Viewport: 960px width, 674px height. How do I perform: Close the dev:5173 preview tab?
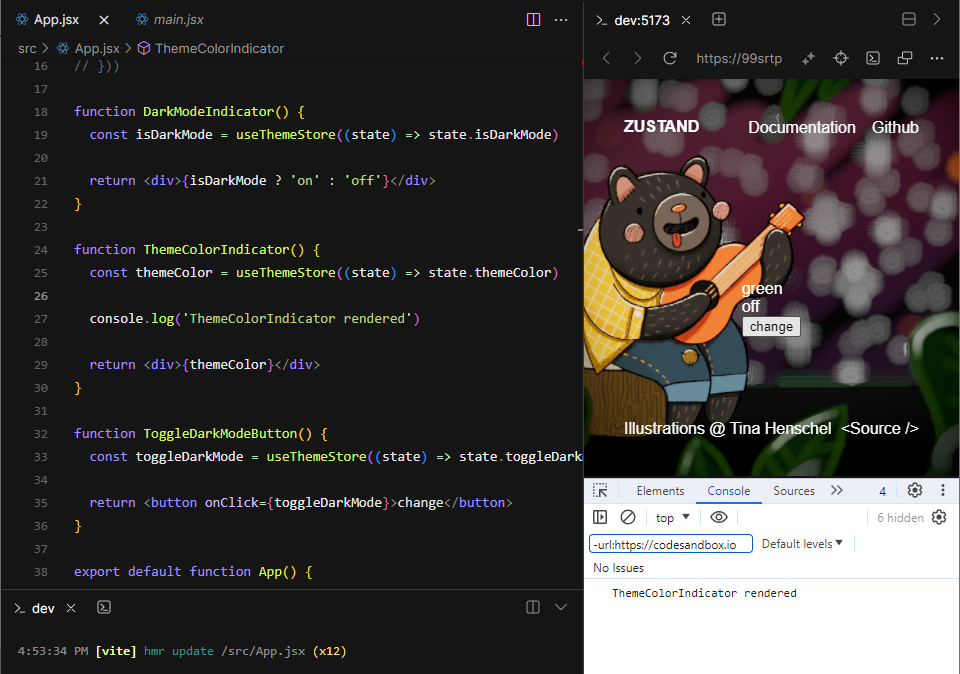(686, 20)
